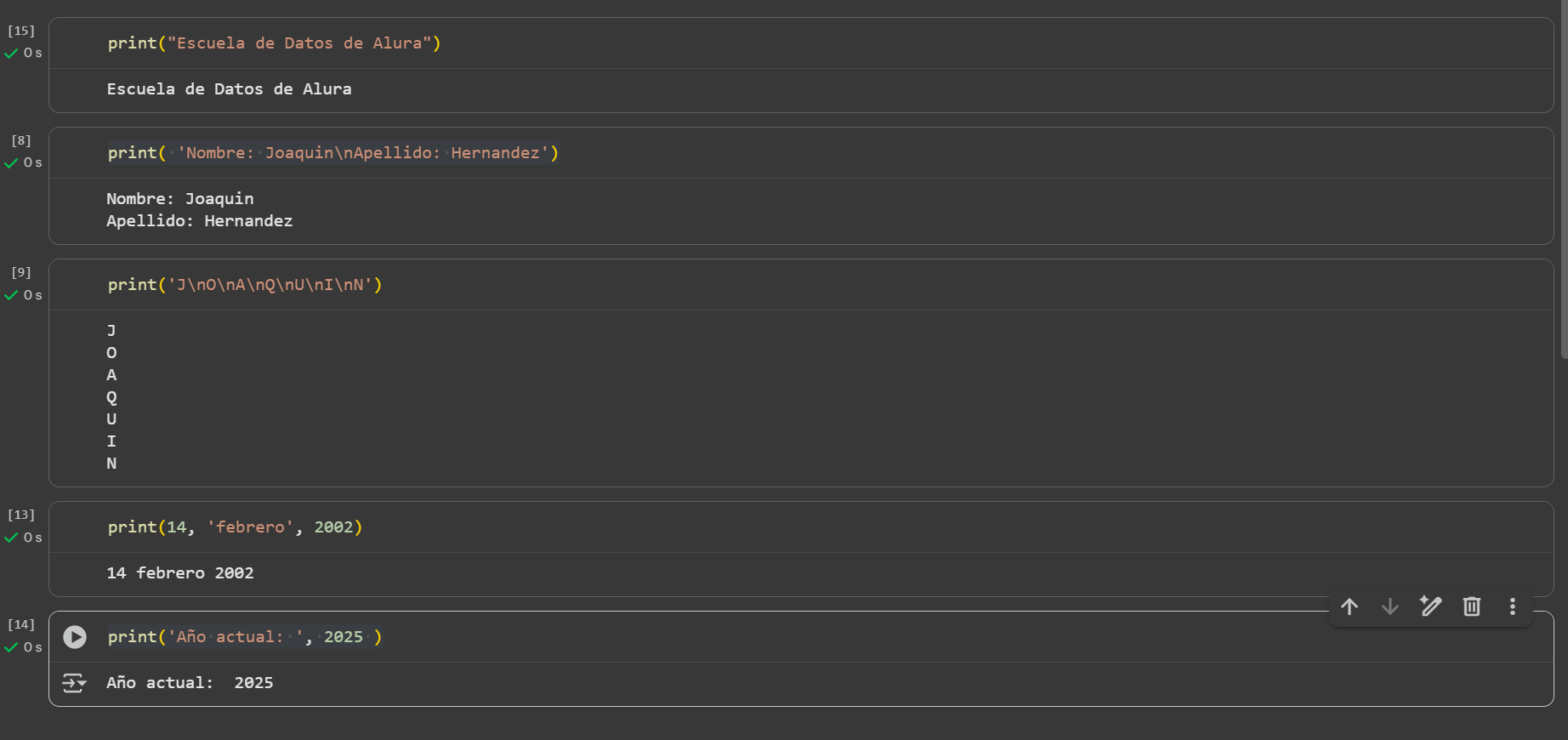Click the 'Apellido: Hernandez' output line
1568x740 pixels.
pos(200,221)
